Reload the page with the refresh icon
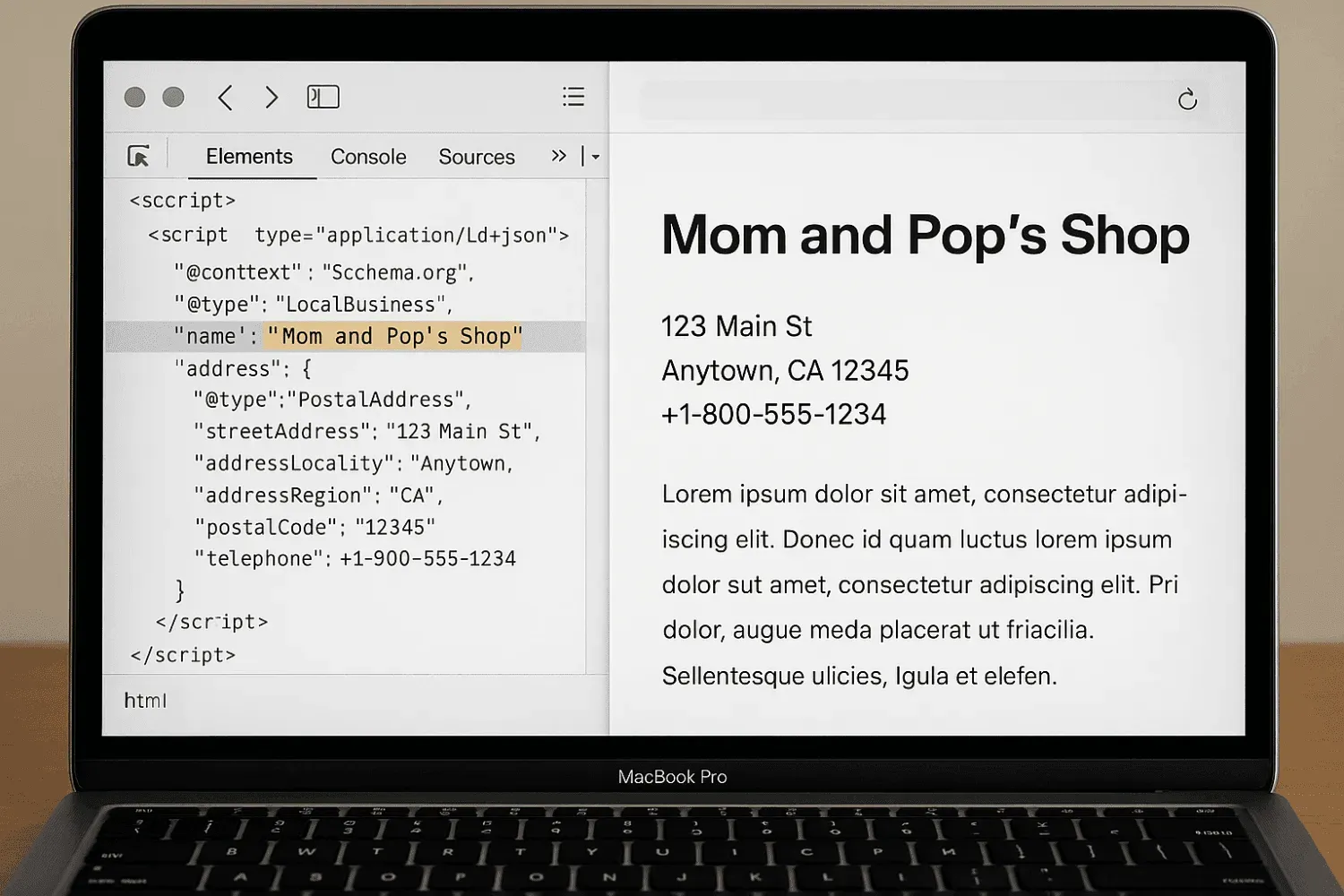The image size is (1344, 896). (1187, 99)
